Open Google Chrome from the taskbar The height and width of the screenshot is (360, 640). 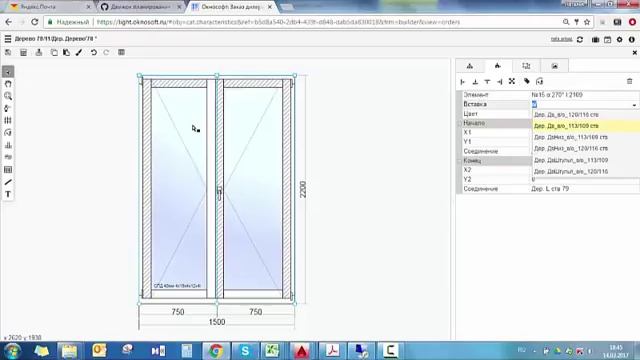216,351
